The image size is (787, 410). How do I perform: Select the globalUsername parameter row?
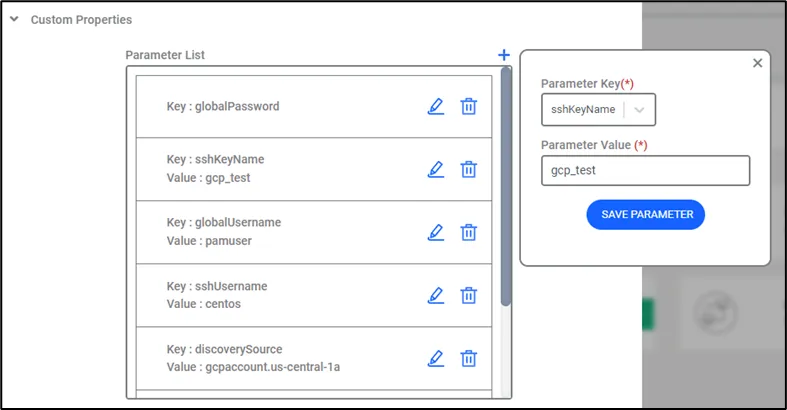(314, 232)
